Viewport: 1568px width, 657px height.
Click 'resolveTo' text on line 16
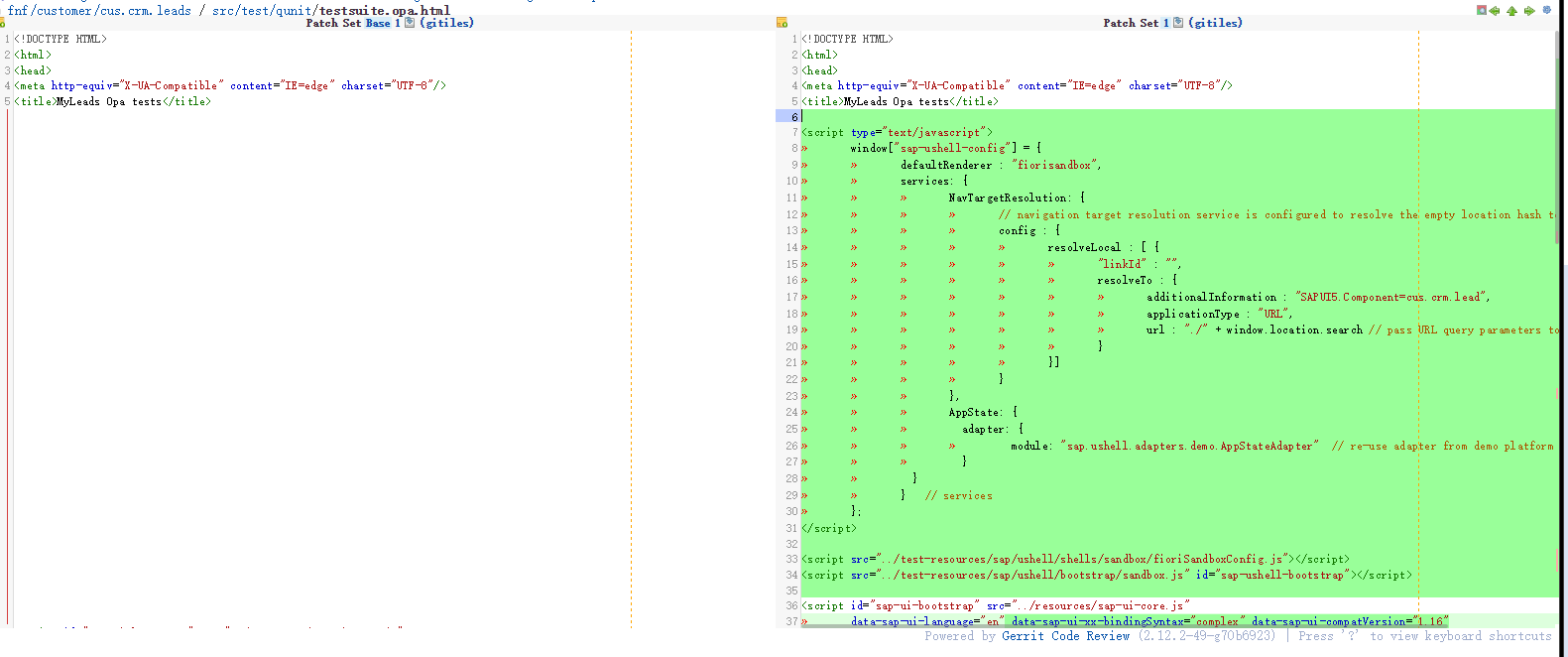pyautogui.click(x=1125, y=280)
